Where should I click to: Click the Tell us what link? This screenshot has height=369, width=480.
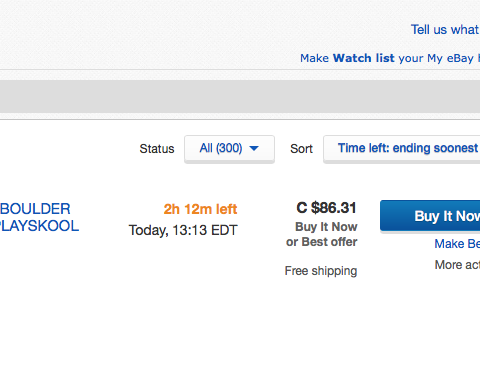pos(445,30)
